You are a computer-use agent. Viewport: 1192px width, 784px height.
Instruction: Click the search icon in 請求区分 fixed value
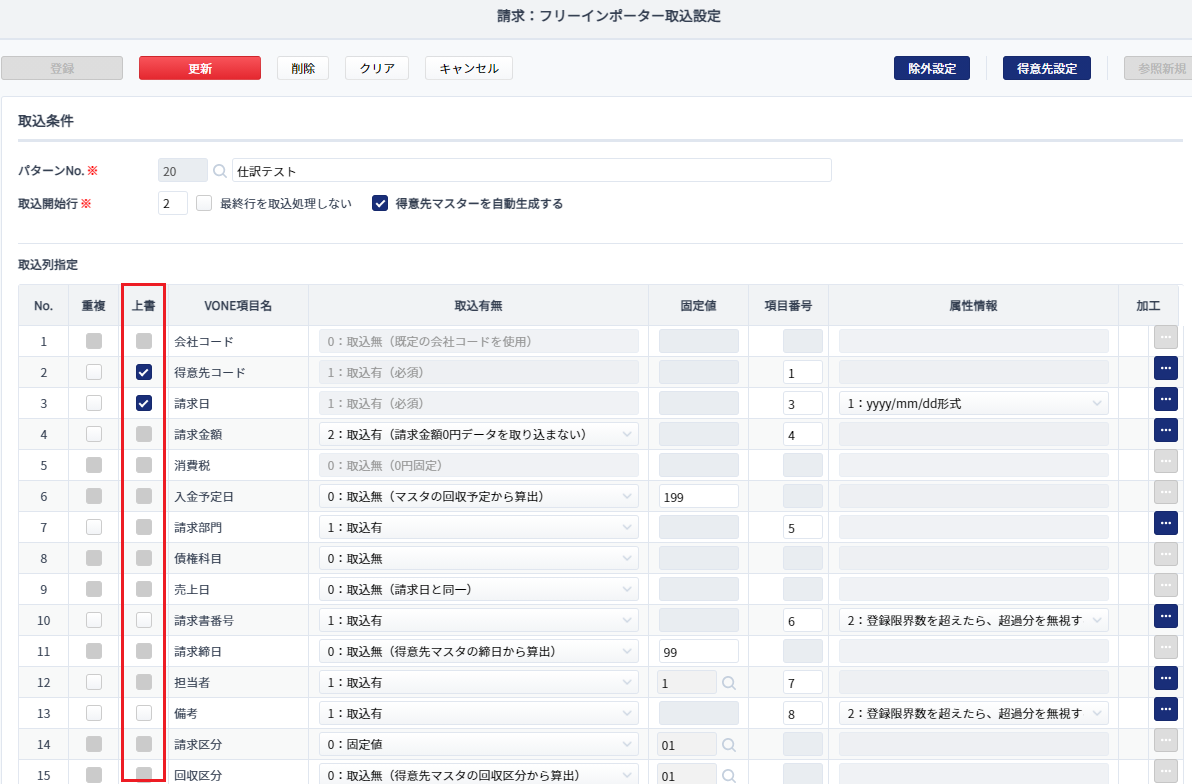[728, 745]
